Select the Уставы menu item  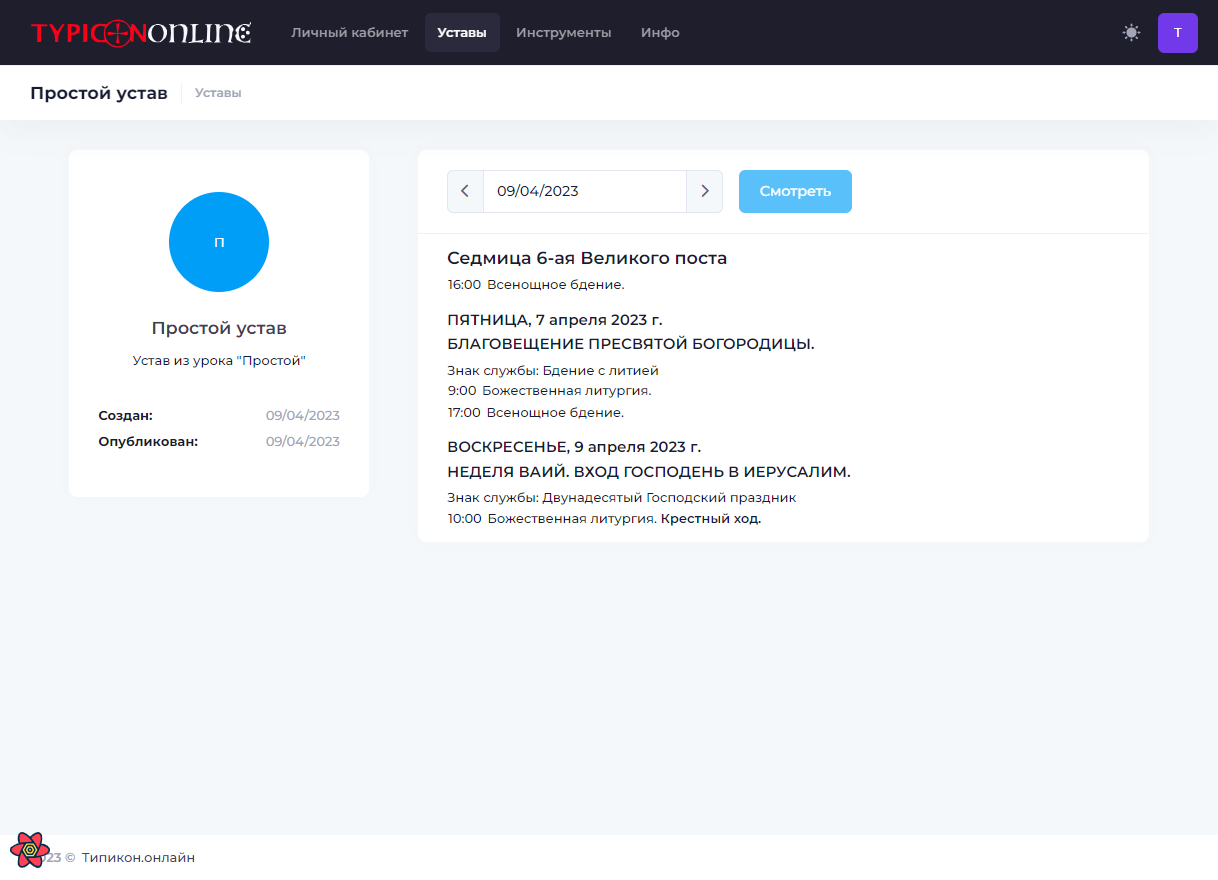tap(462, 33)
